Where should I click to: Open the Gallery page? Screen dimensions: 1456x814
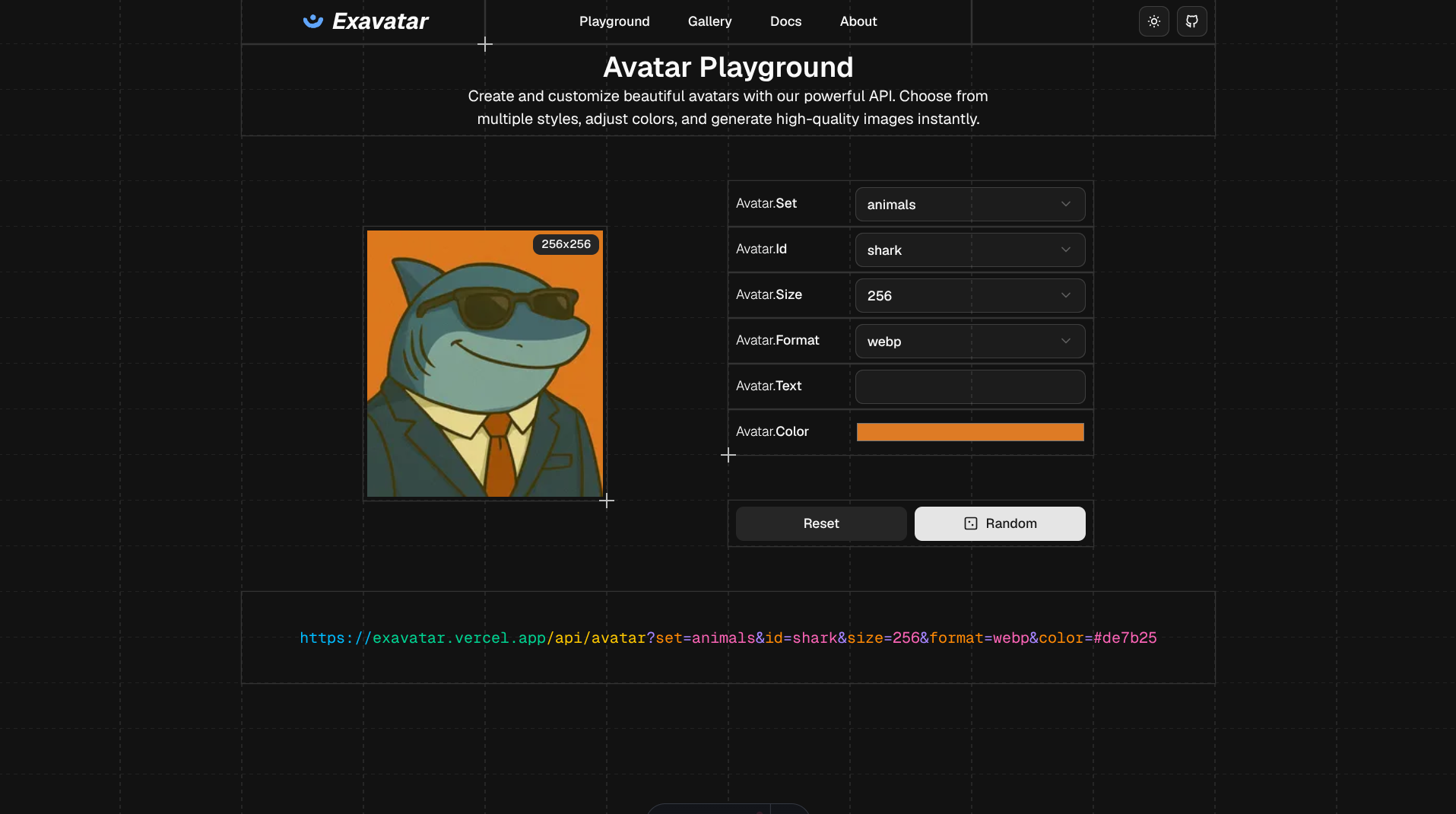709,21
